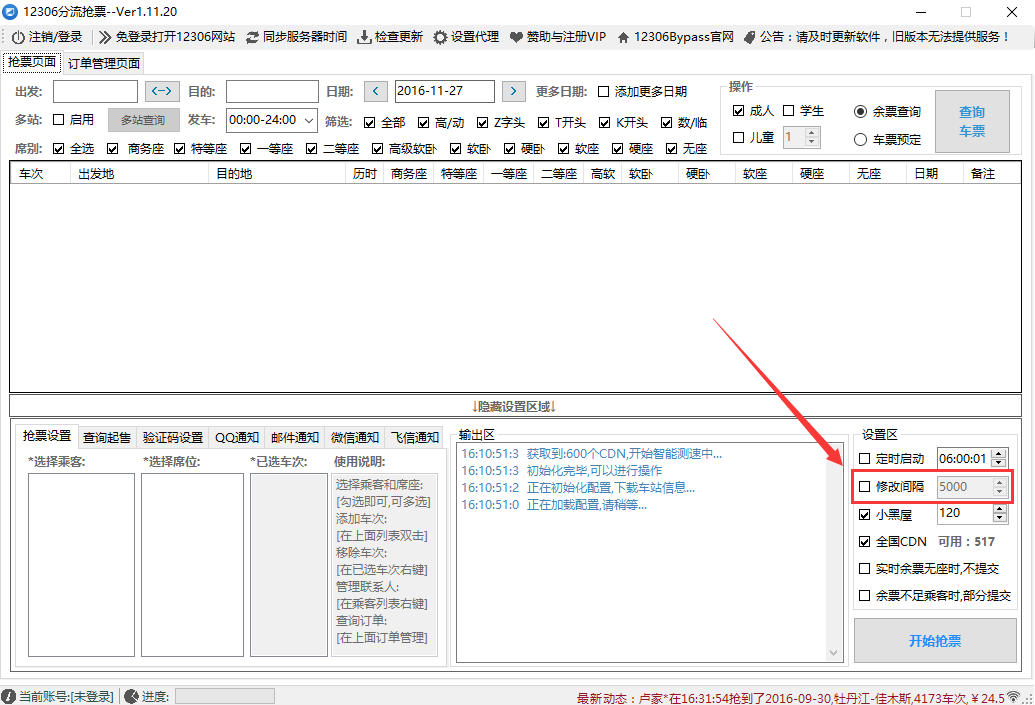
Task: Click the 进度 progress bar
Action: pos(224,696)
